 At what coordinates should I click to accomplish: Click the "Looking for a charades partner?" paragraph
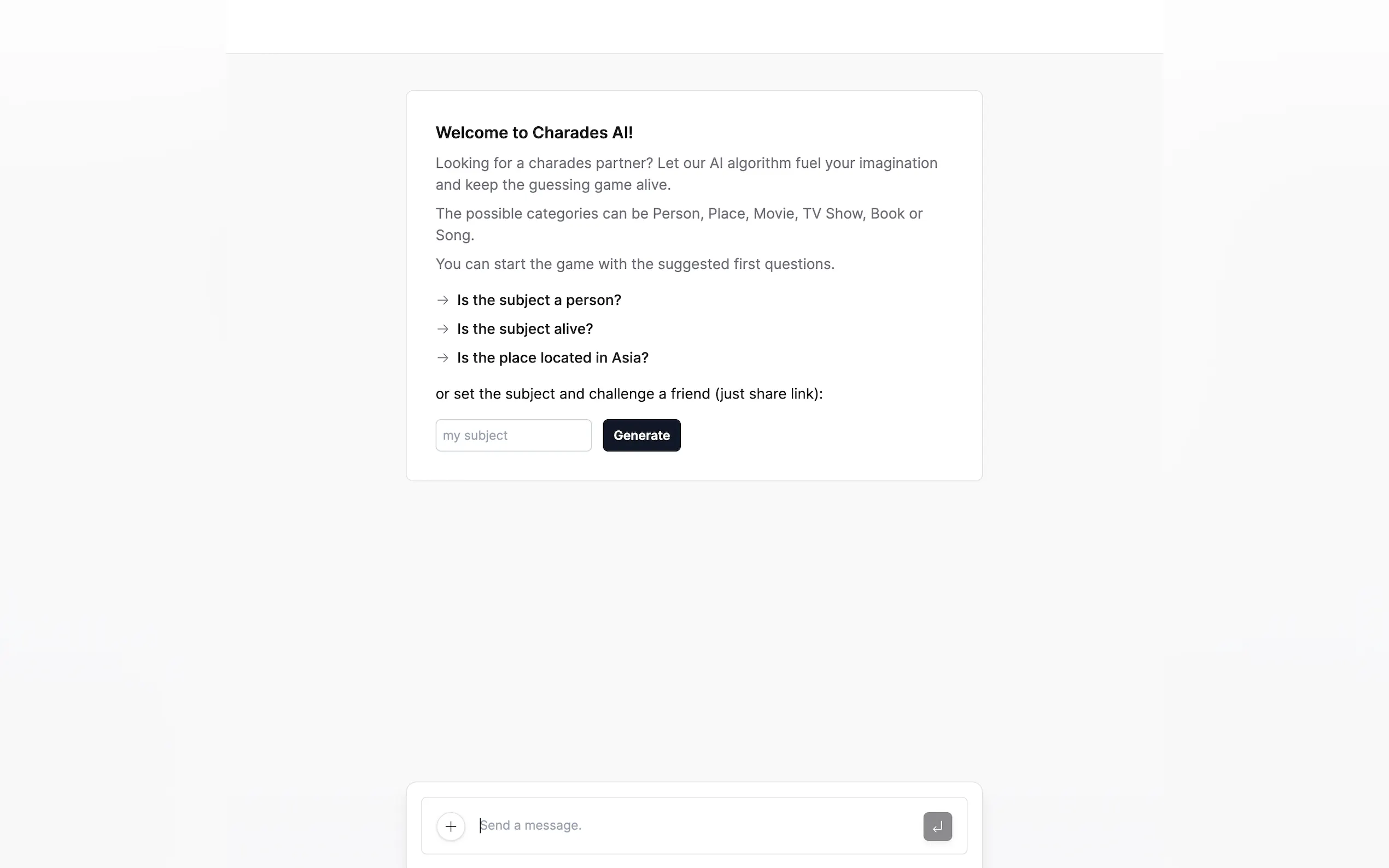click(x=686, y=173)
